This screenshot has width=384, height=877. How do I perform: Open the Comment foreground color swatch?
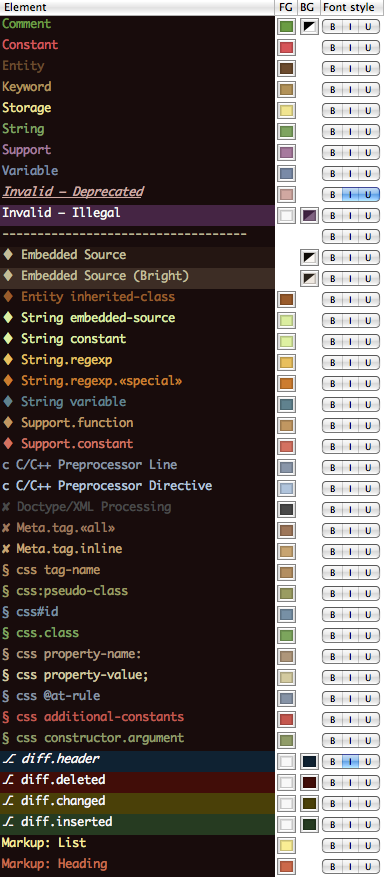pos(287,26)
